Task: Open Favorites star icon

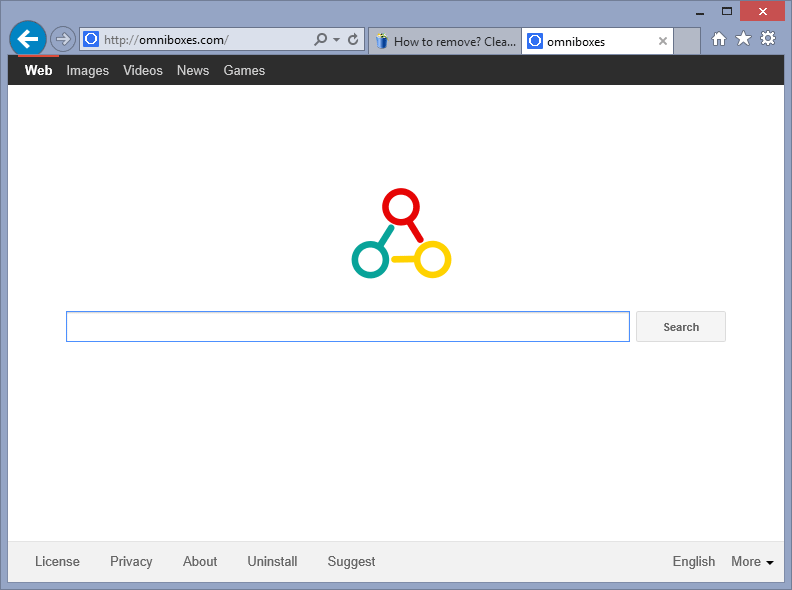Action: pos(743,38)
